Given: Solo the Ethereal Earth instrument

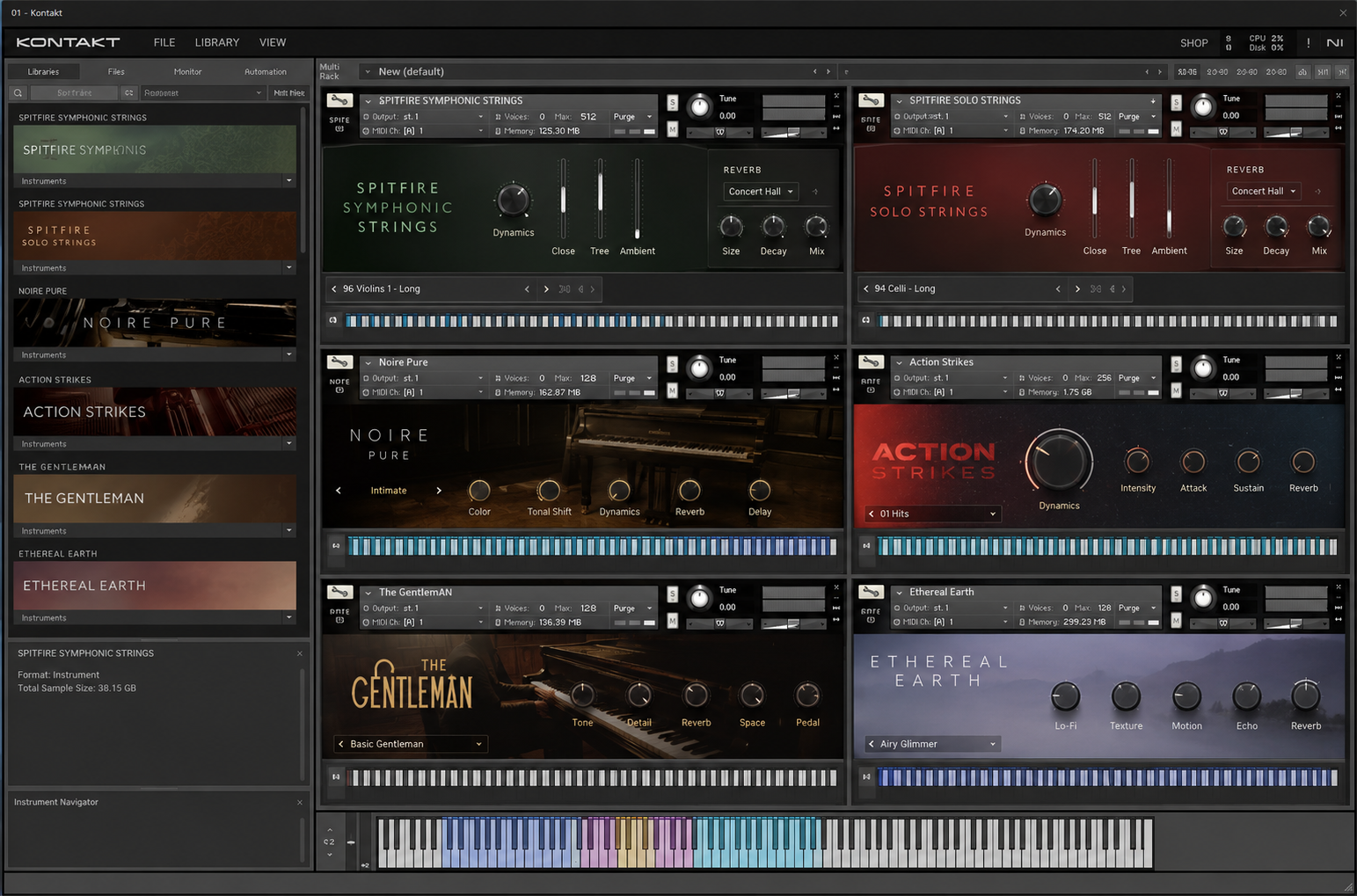Looking at the screenshot, I should pyautogui.click(x=1176, y=594).
